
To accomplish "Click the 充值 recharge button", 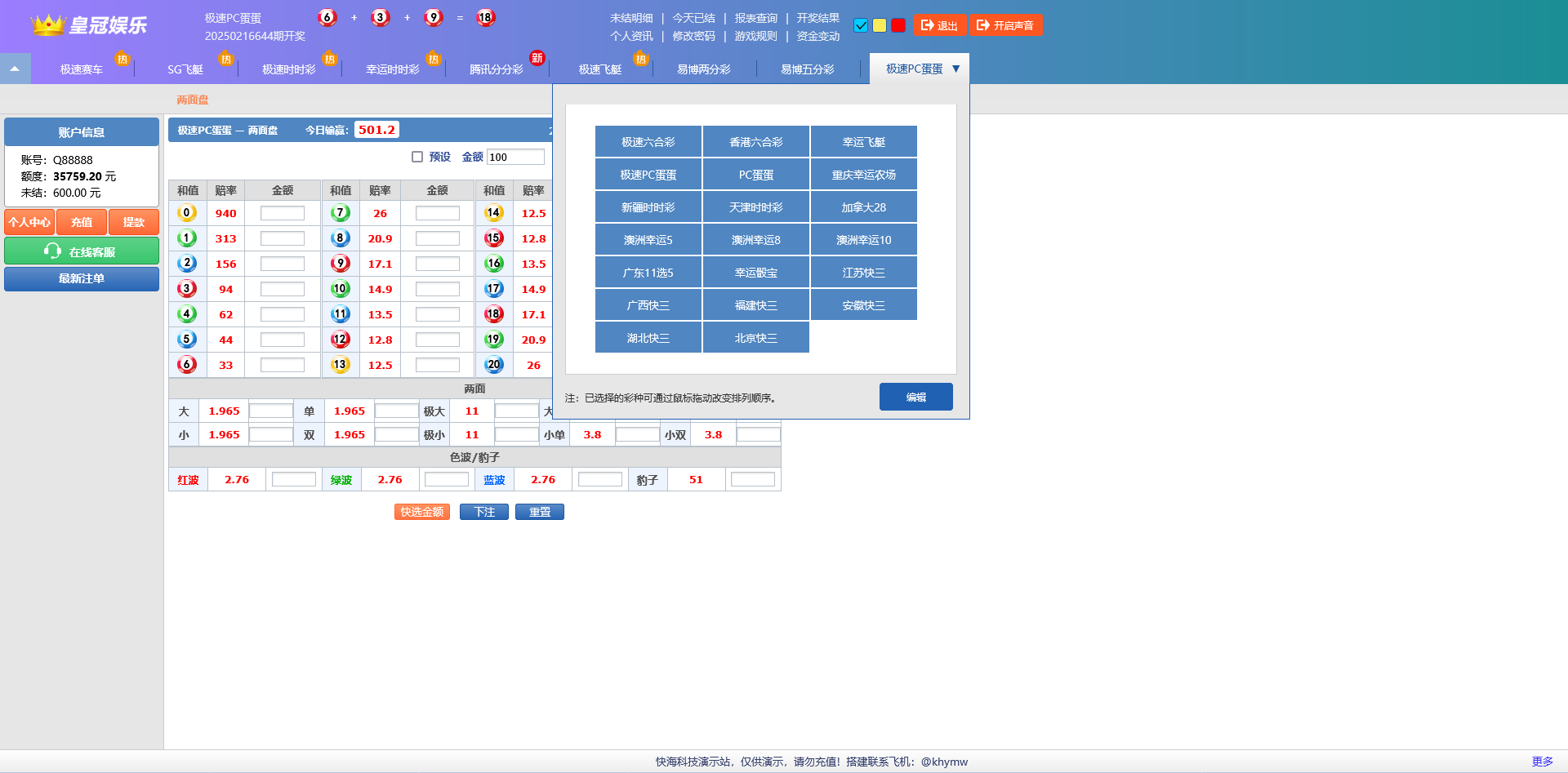I will coord(82,222).
